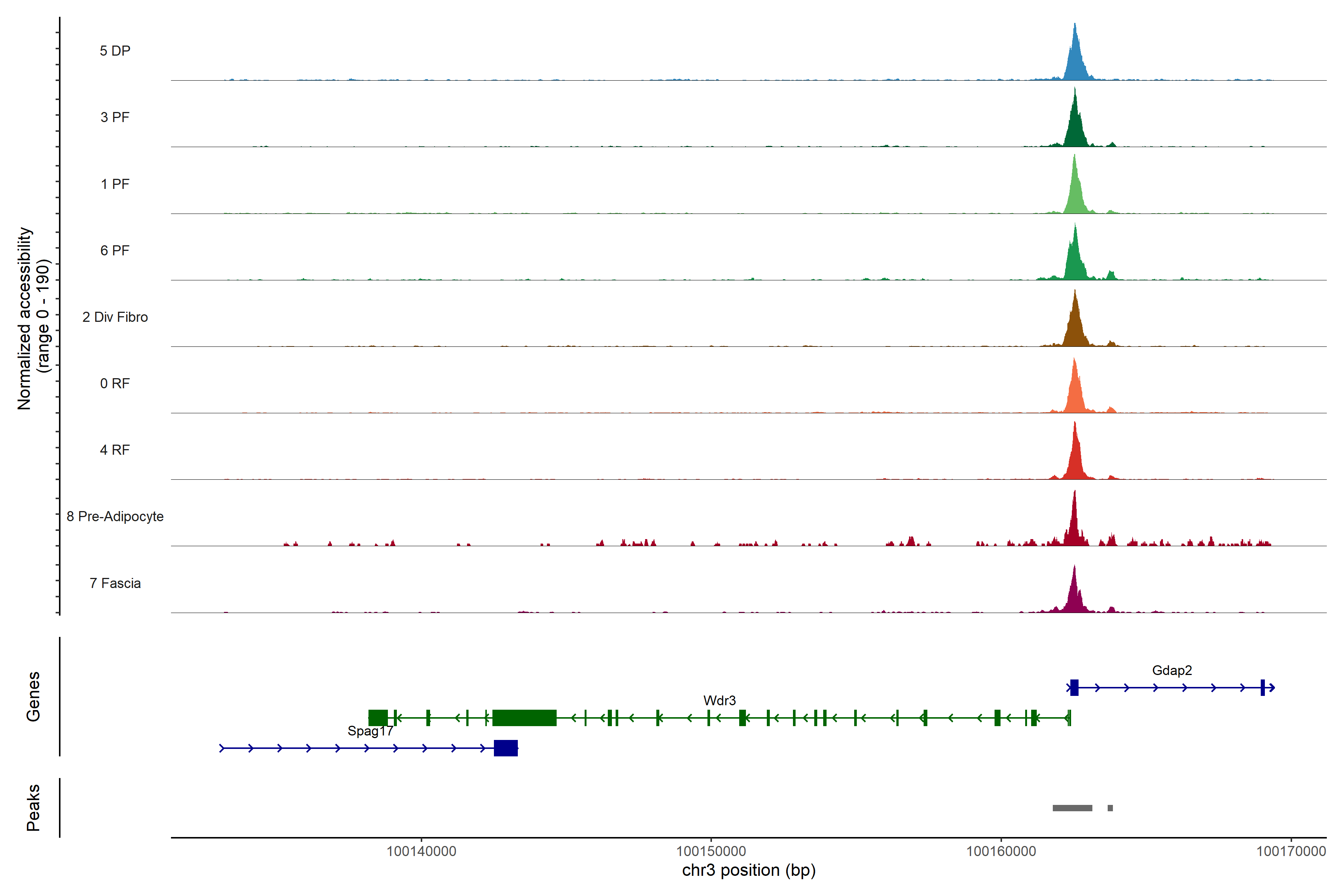The width and height of the screenshot is (1344, 896).
Task: Click the largest green Wdr3 exon block
Action: point(524,718)
